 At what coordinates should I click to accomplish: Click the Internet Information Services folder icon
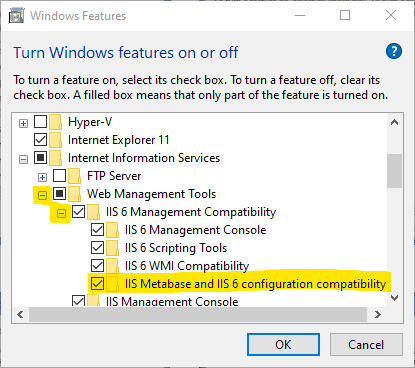(x=55, y=158)
